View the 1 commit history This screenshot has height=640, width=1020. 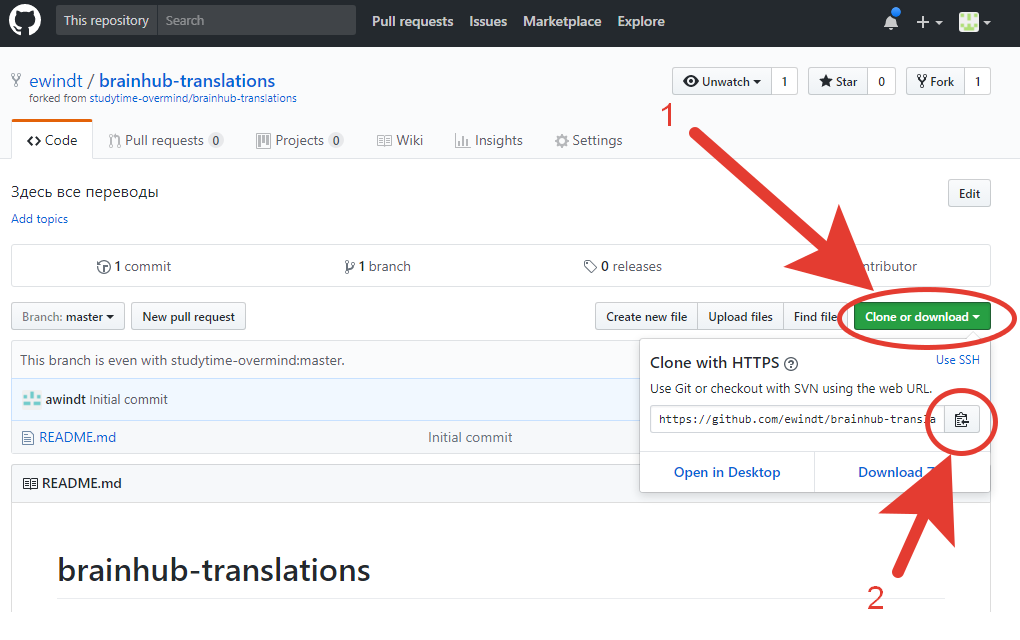click(x=134, y=267)
